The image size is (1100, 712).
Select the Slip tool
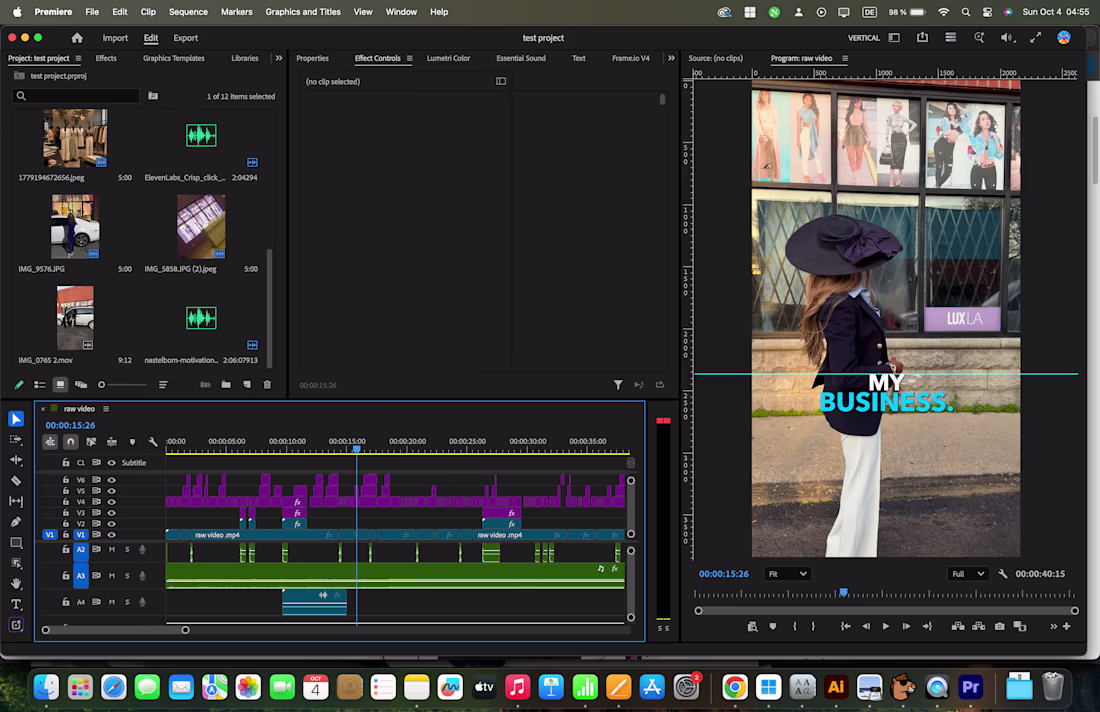pyautogui.click(x=15, y=502)
